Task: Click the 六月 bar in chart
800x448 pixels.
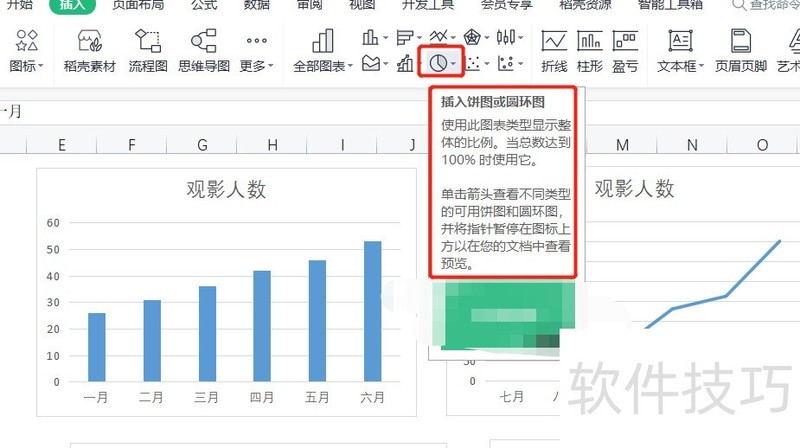Action: click(x=372, y=311)
